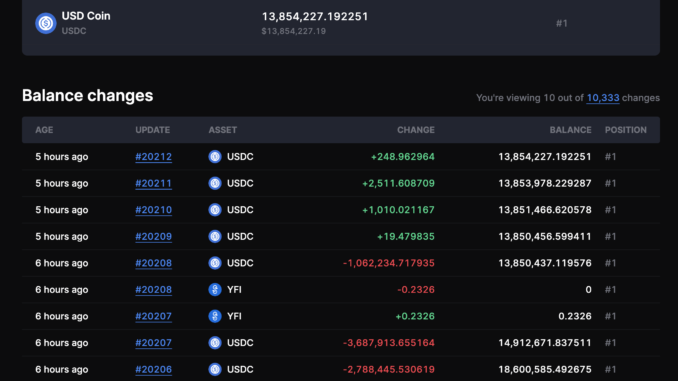Image resolution: width=678 pixels, height=381 pixels.
Task: Click change value +0.2326
Action: tap(415, 316)
